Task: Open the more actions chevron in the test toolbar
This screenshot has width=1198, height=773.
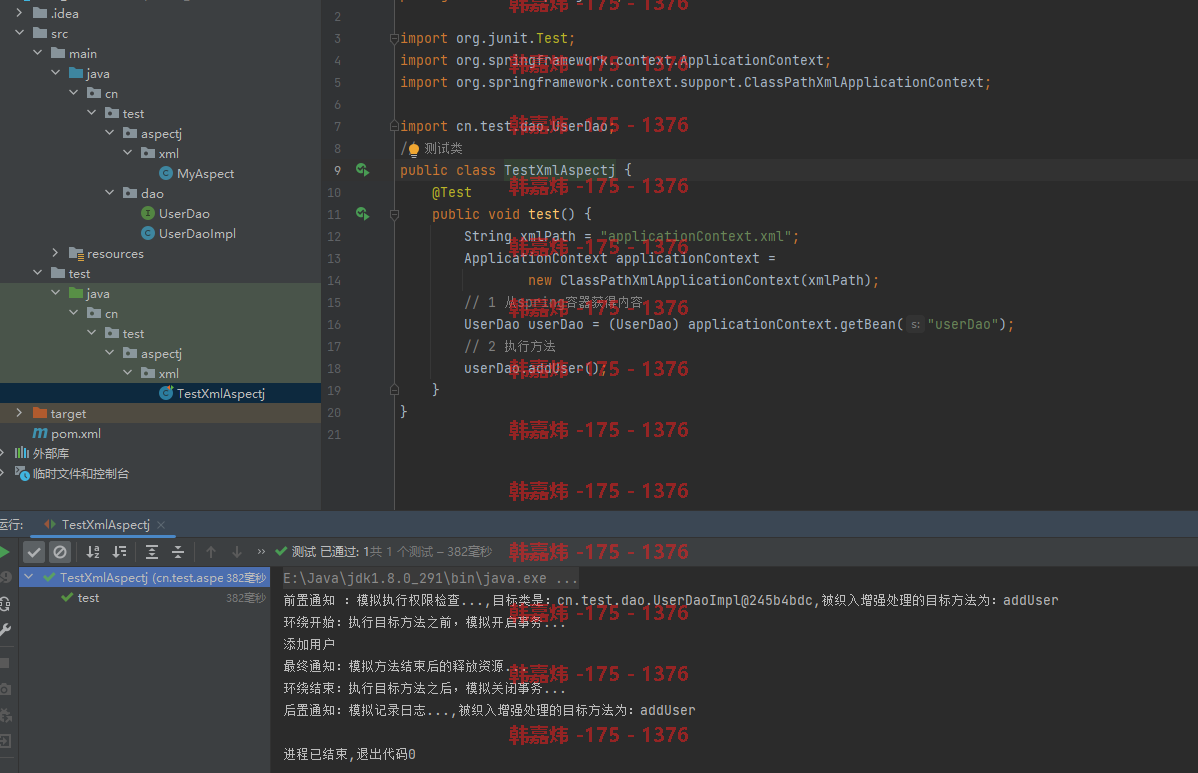Action: pyautogui.click(x=261, y=551)
